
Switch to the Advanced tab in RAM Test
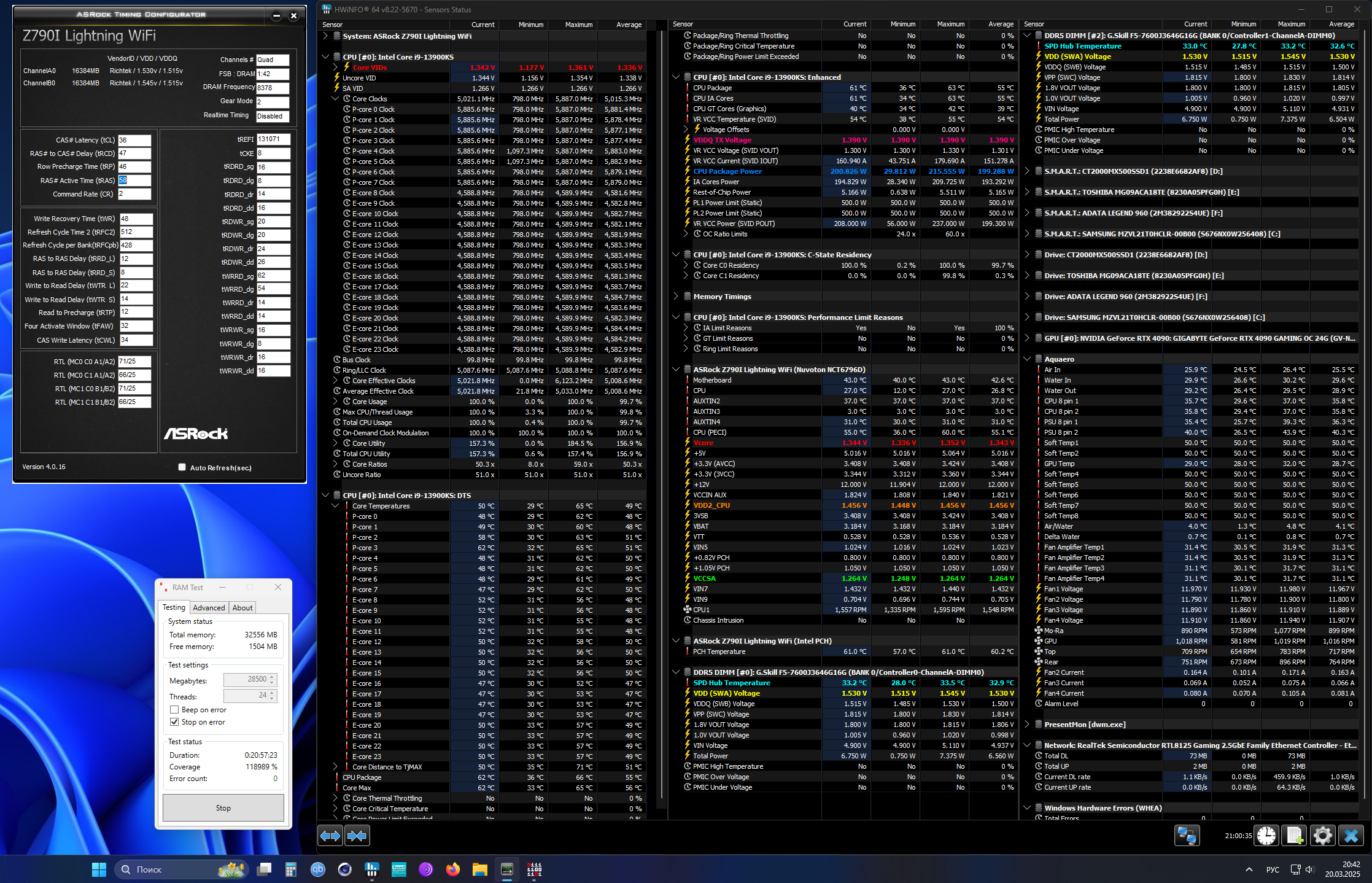click(209, 608)
